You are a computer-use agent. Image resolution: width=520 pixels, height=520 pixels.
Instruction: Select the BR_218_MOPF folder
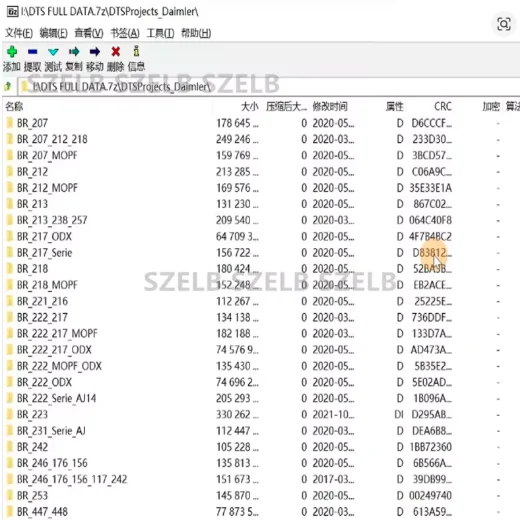[x=47, y=285]
